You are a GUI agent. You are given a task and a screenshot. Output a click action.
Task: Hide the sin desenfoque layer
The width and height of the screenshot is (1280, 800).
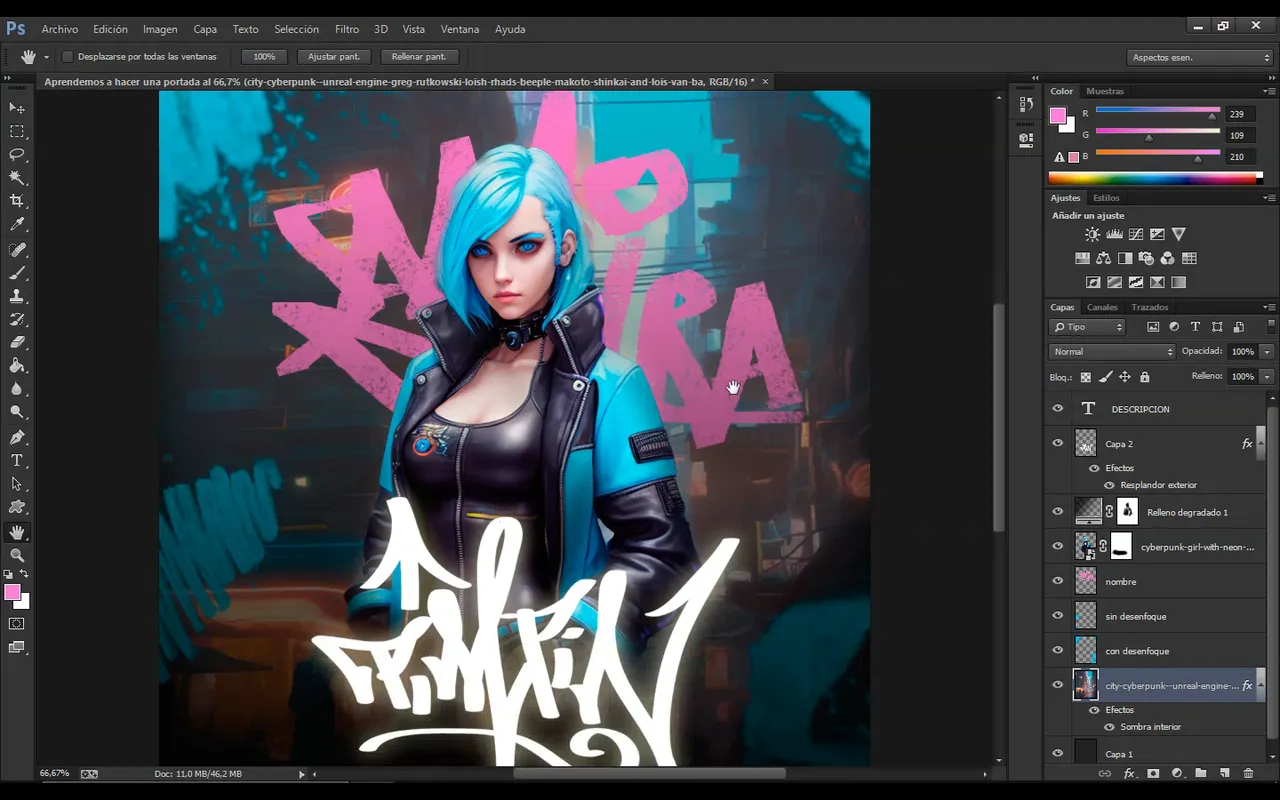click(x=1058, y=616)
